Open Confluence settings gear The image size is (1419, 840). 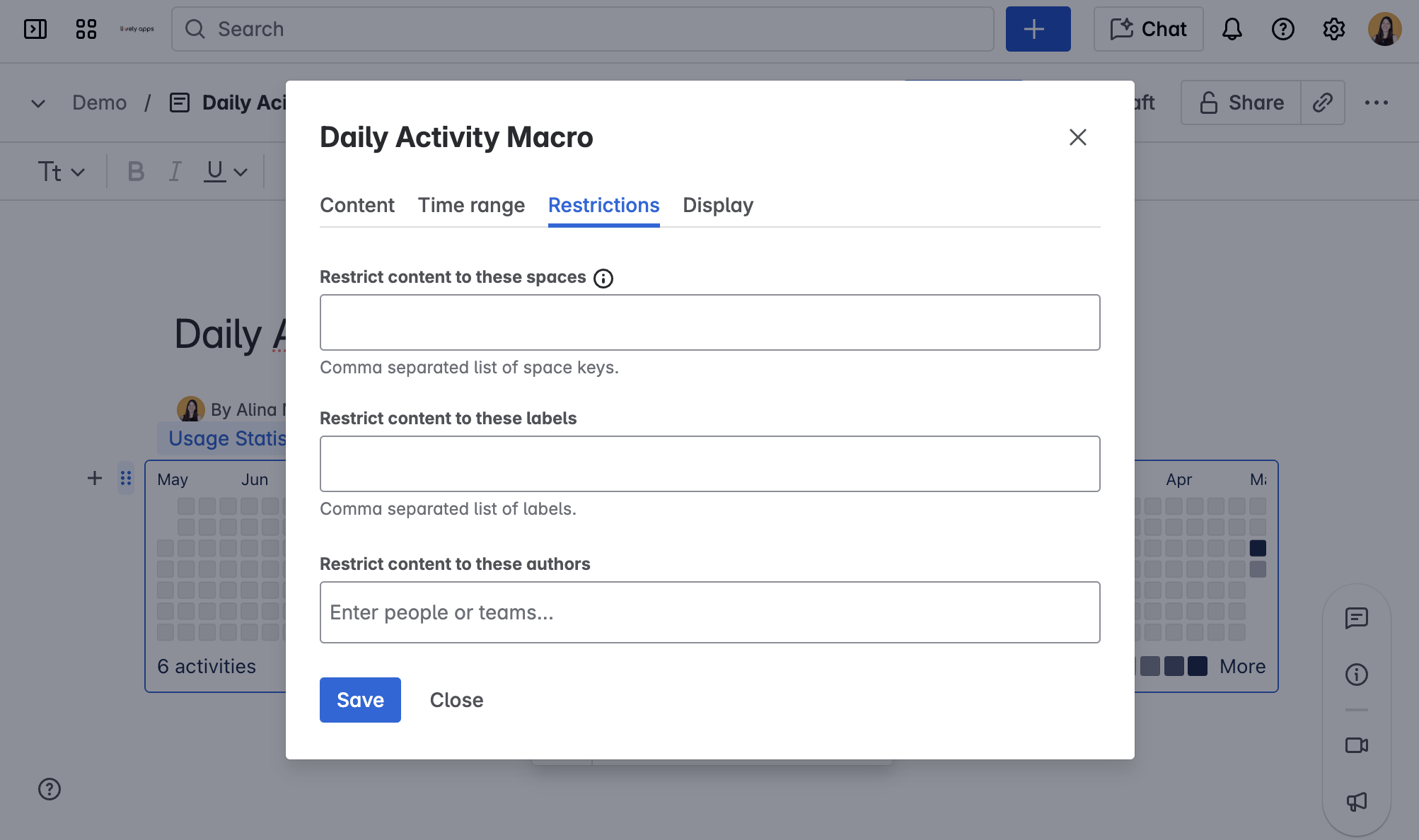[1334, 29]
